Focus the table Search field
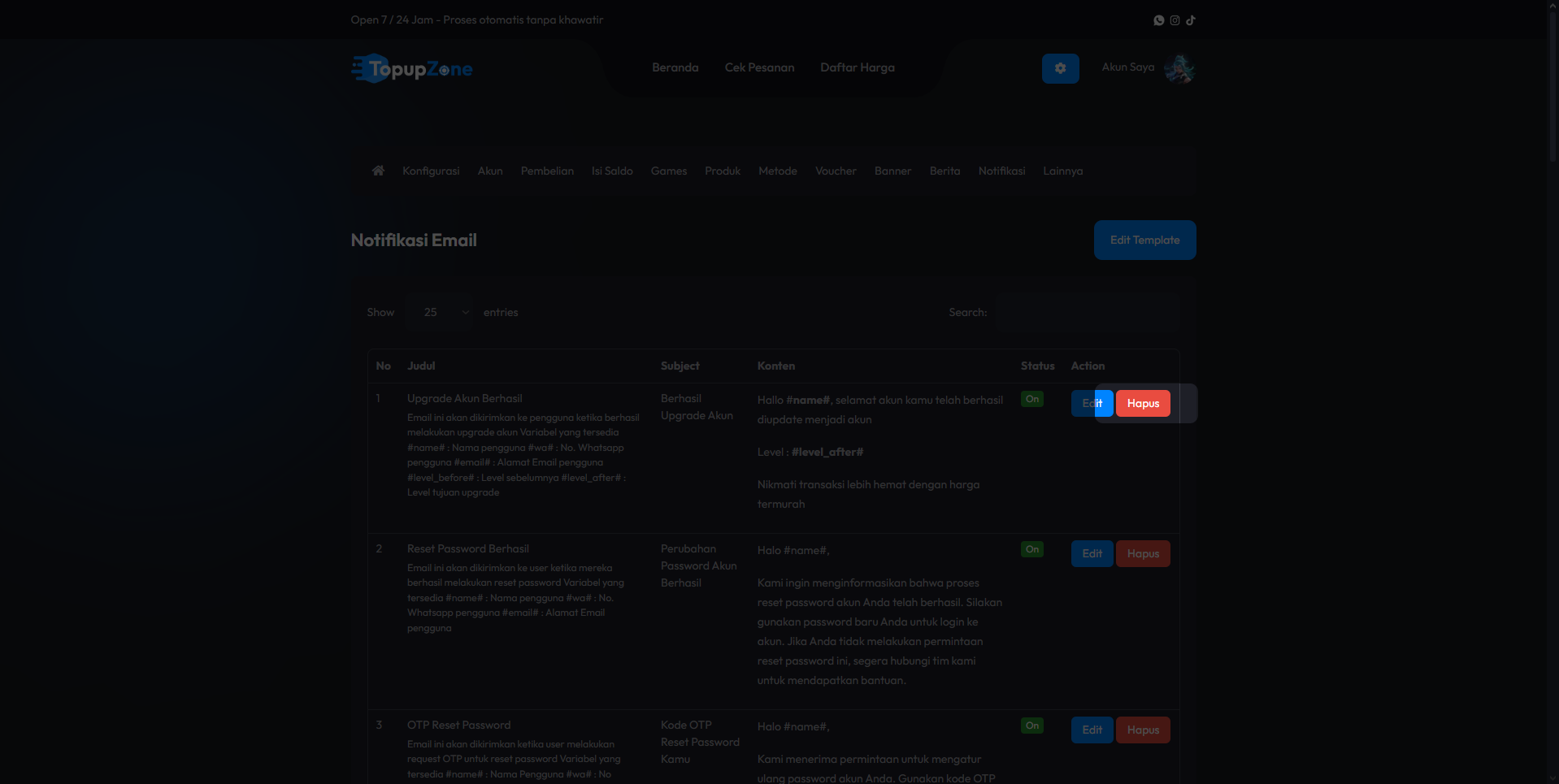This screenshot has width=1559, height=784. point(1088,312)
